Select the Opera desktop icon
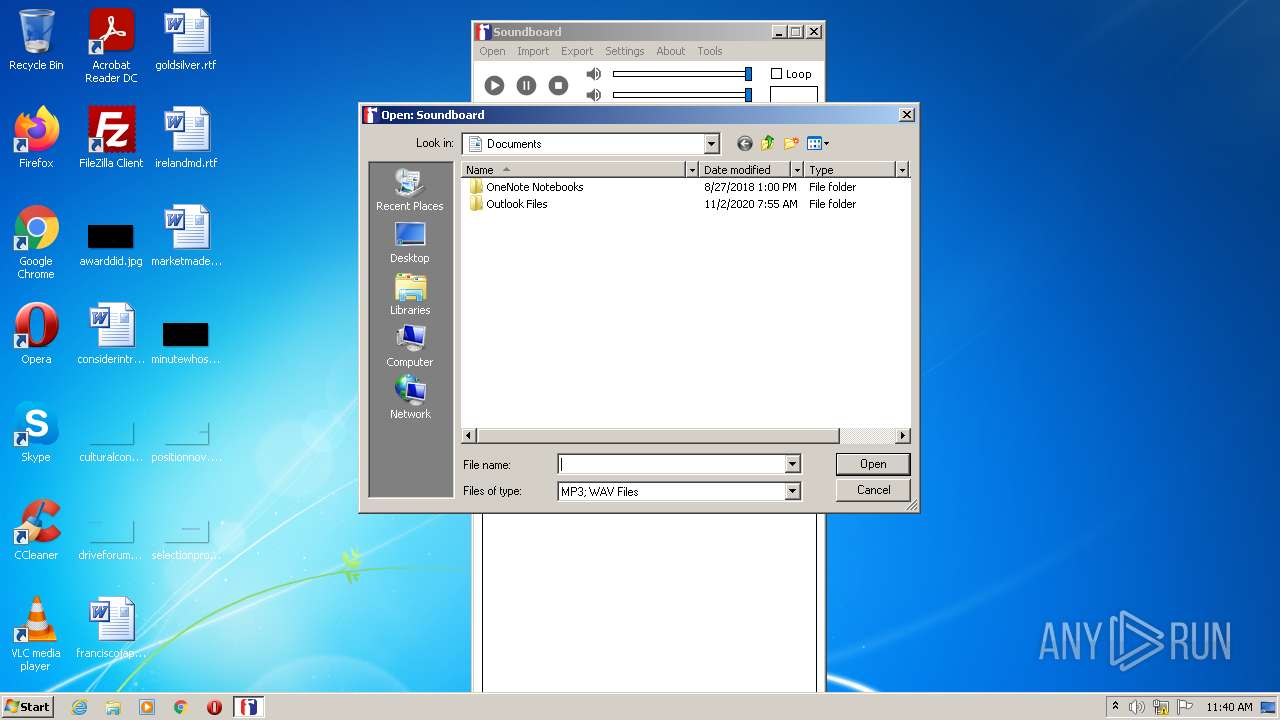The image size is (1280, 720). pos(36,334)
